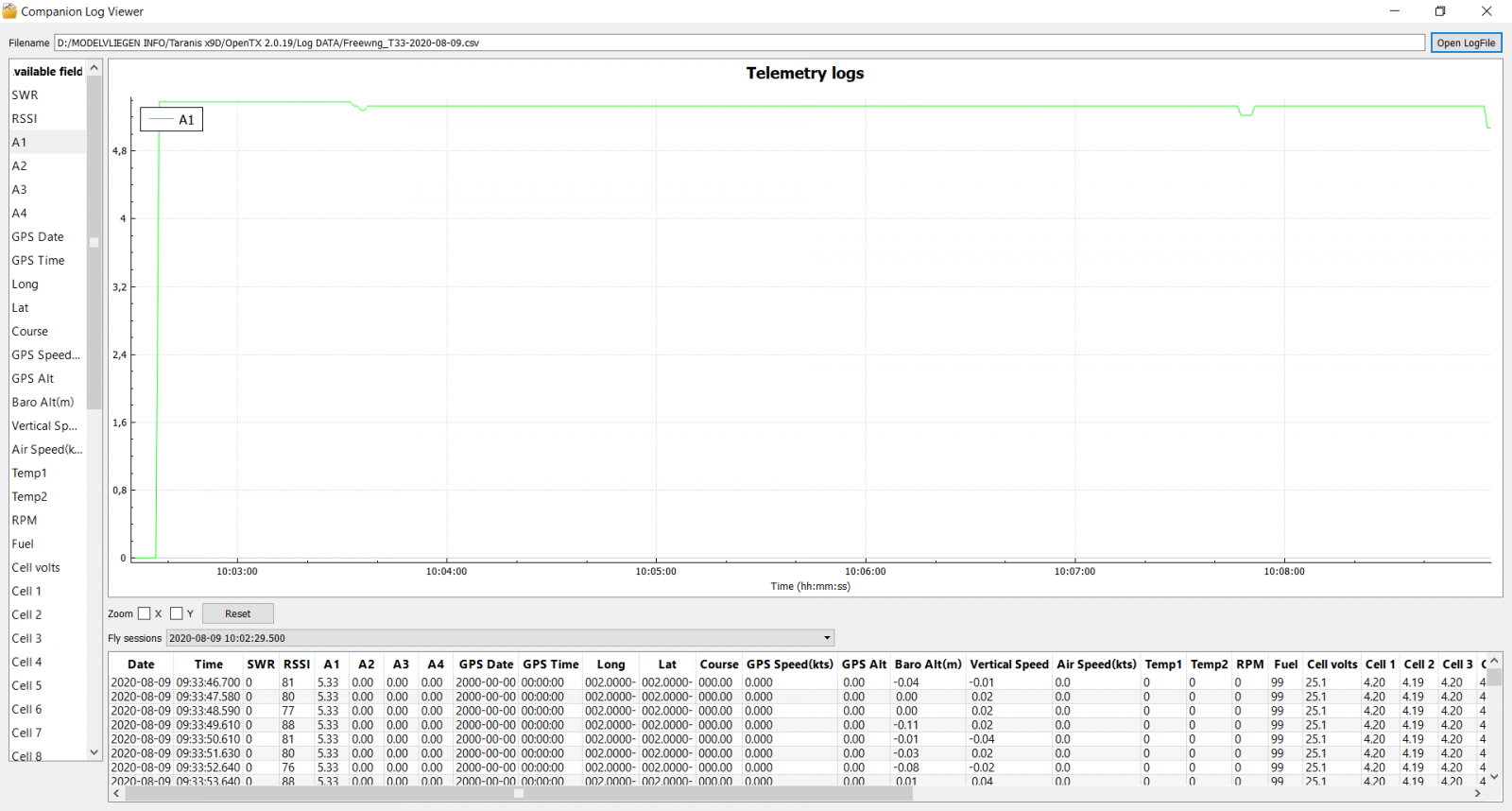Select Cell 3 field in the list
Image resolution: width=1512 pixels, height=811 pixels.
click(x=48, y=638)
